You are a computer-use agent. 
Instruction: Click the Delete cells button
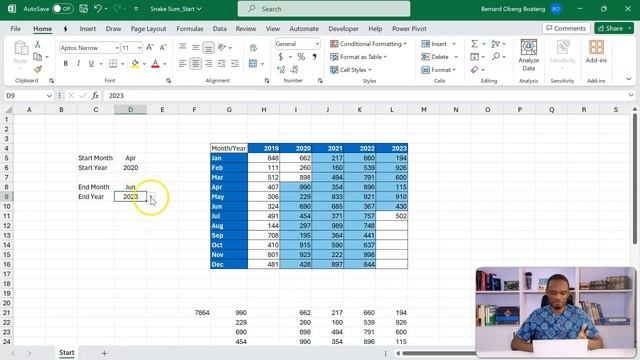point(435,57)
